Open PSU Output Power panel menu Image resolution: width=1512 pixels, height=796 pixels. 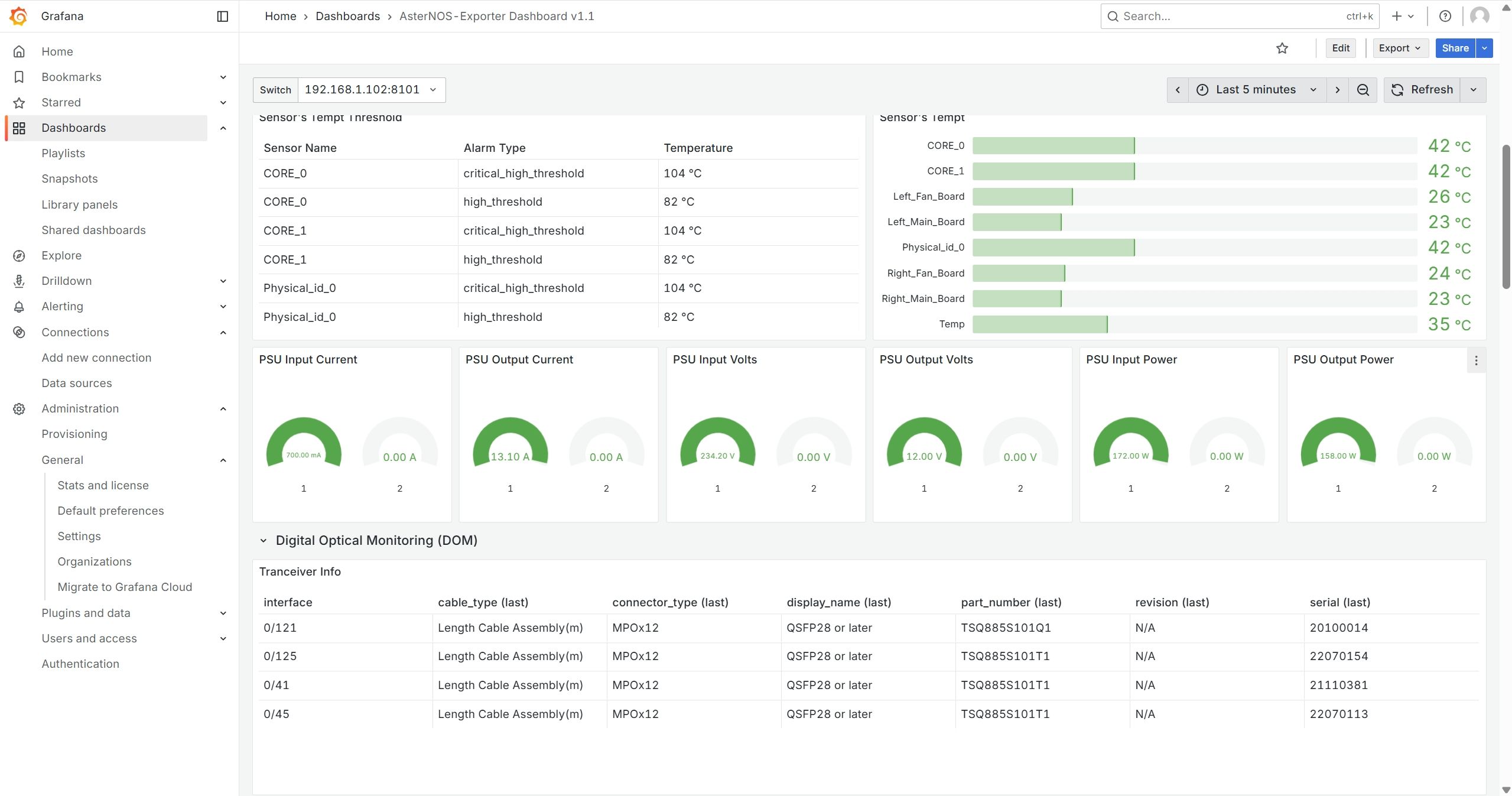pos(1475,360)
